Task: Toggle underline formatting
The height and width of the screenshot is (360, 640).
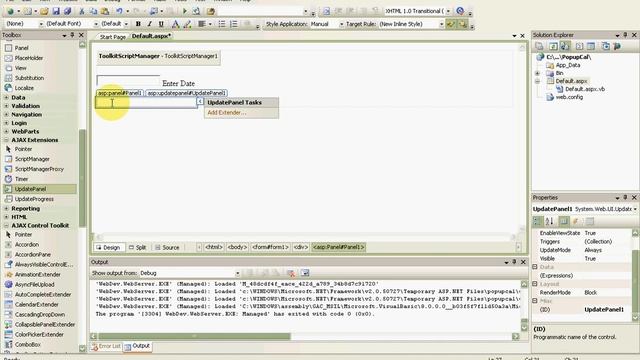Action: click(x=161, y=24)
